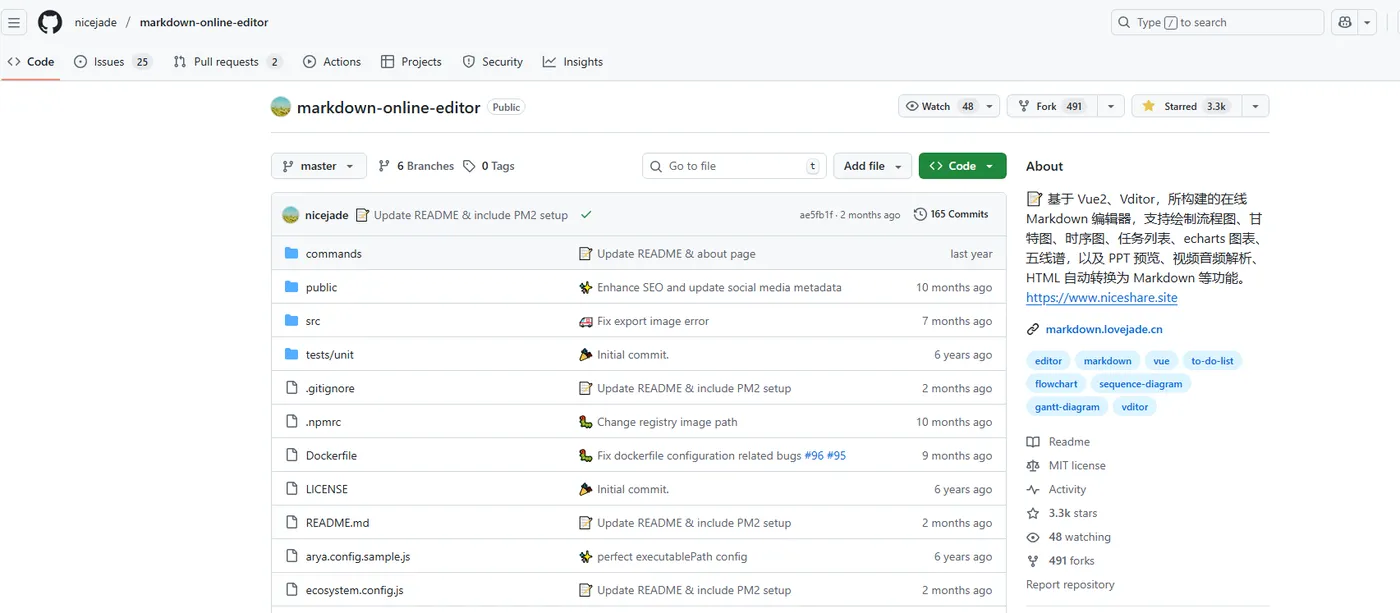1400x613 pixels.
Task: Click the branches icon showing 6 Branches
Action: [385, 165]
